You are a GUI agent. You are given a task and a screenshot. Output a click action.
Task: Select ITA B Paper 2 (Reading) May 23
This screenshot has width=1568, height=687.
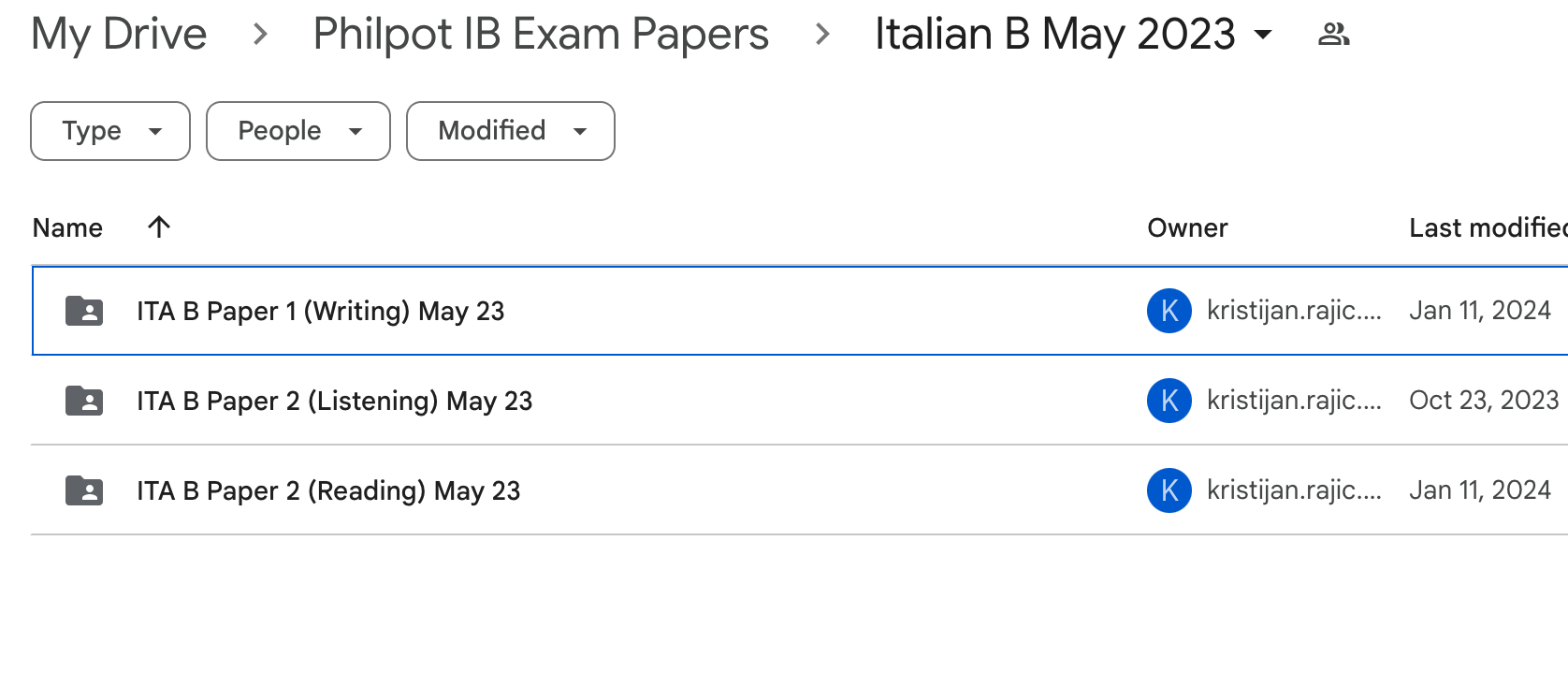tap(328, 490)
